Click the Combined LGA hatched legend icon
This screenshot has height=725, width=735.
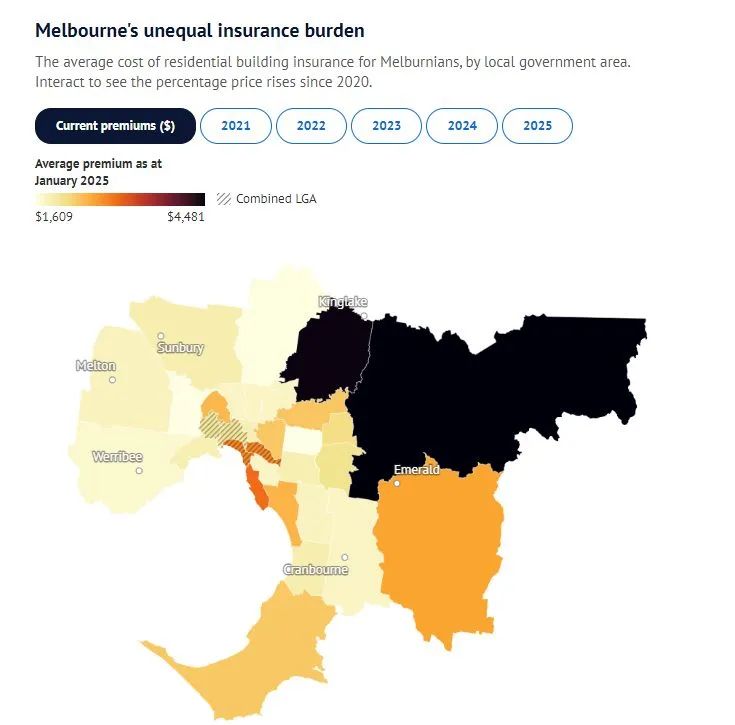tap(224, 199)
